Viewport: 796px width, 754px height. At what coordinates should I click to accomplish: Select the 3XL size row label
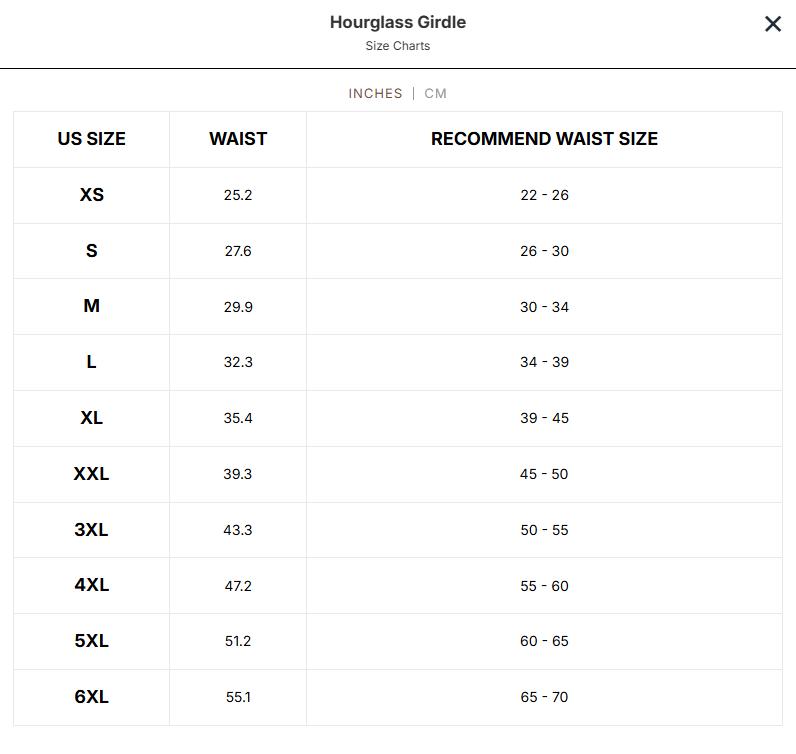(x=91, y=530)
